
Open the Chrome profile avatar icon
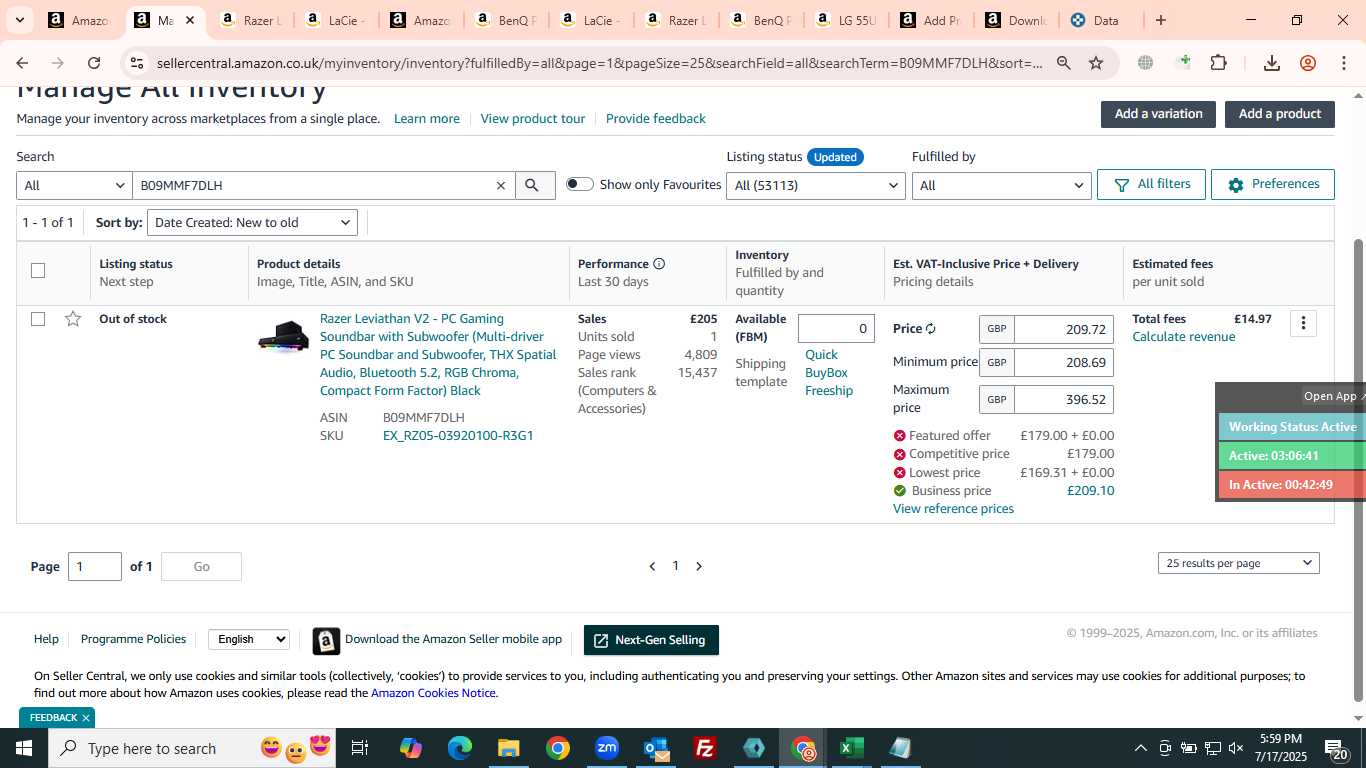tap(1308, 63)
